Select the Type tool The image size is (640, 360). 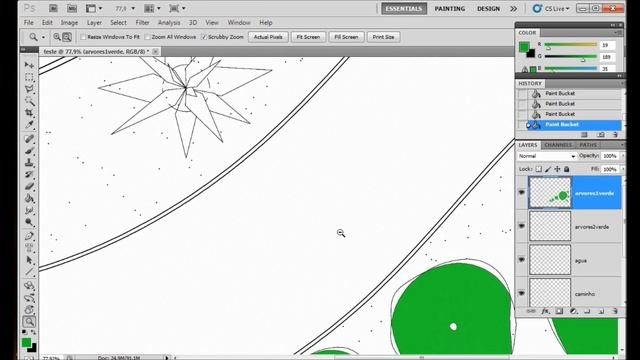pyautogui.click(x=29, y=248)
